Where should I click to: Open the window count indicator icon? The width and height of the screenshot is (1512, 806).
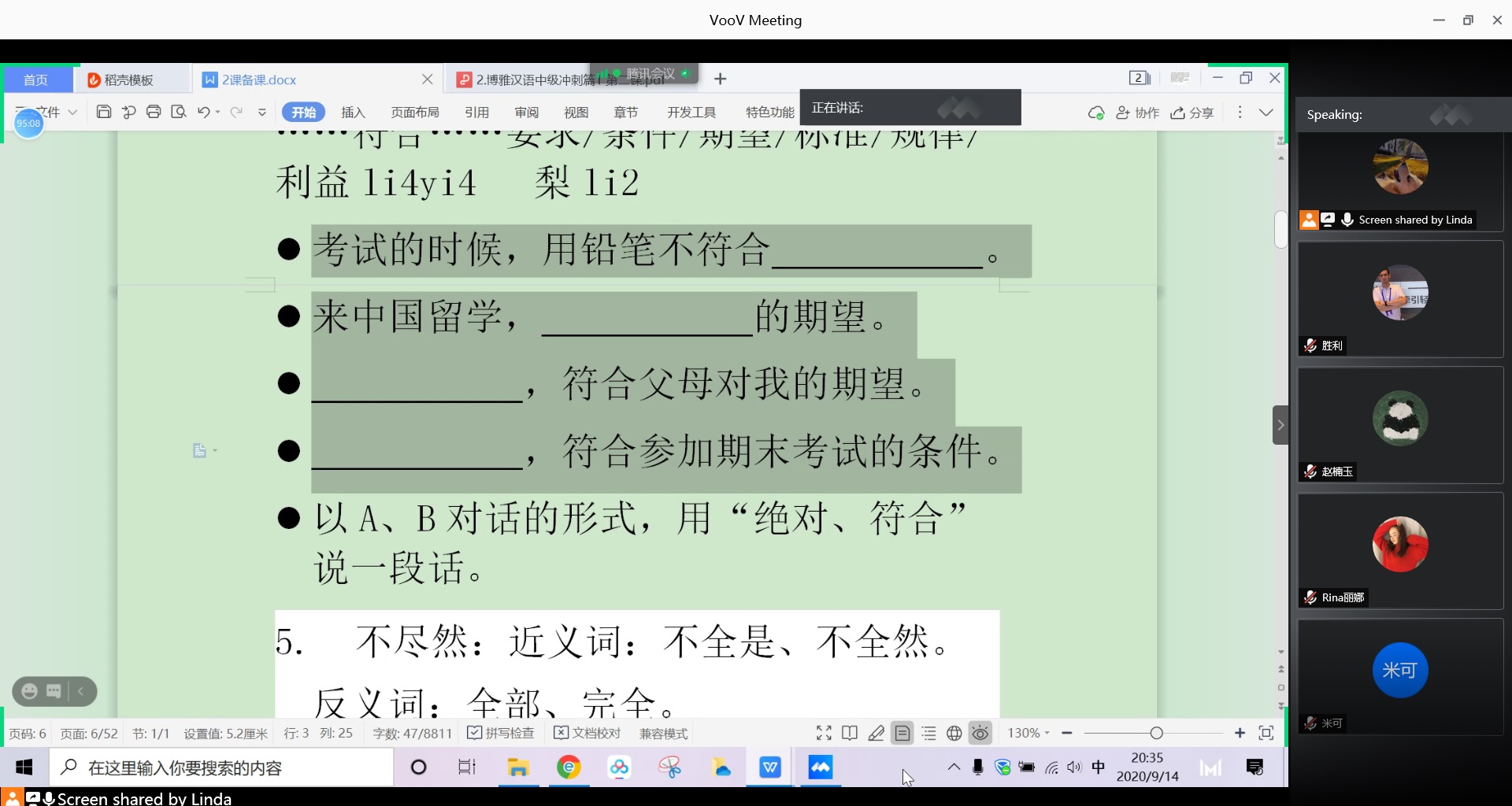click(1140, 78)
